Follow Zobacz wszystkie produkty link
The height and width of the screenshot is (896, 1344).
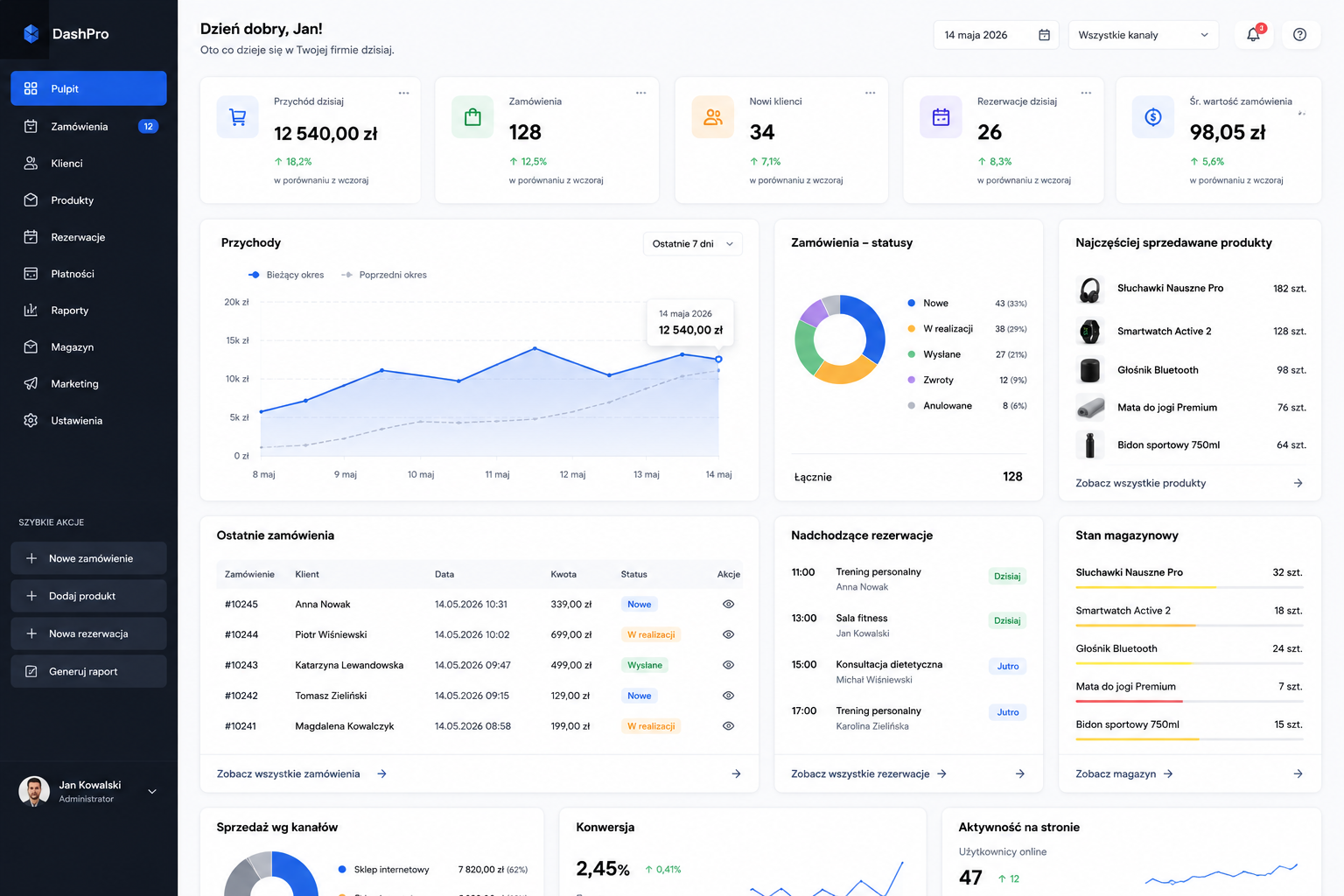click(x=1140, y=483)
